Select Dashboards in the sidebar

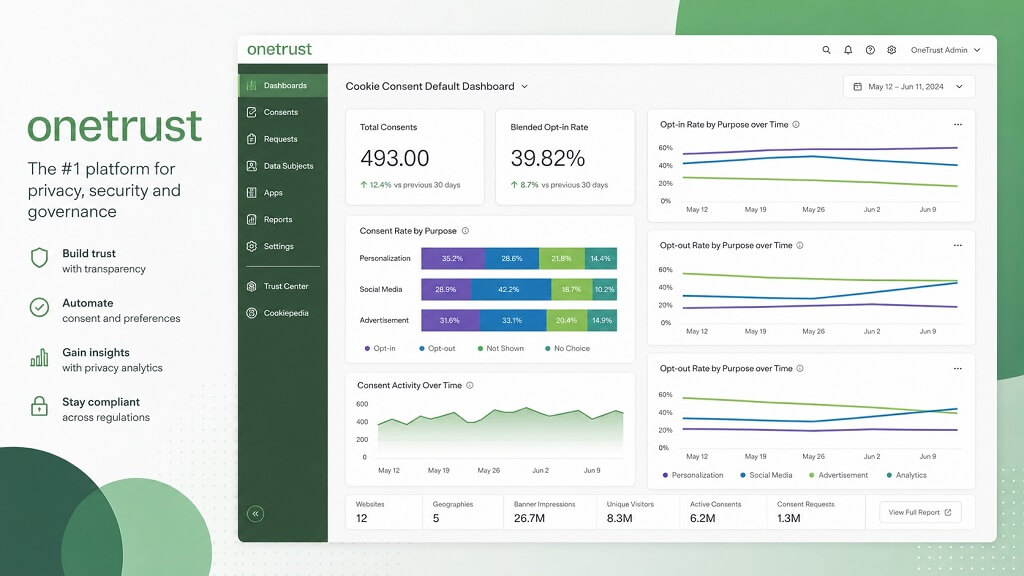coord(283,86)
